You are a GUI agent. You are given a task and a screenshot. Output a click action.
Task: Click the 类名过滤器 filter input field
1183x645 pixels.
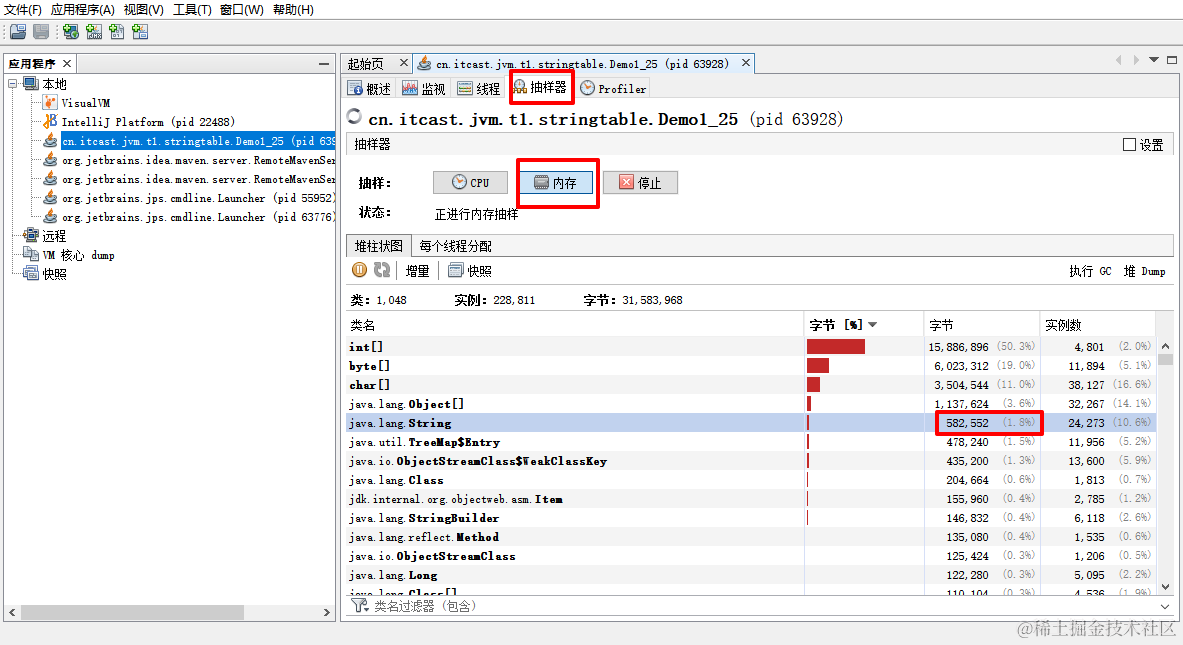click(x=764, y=606)
